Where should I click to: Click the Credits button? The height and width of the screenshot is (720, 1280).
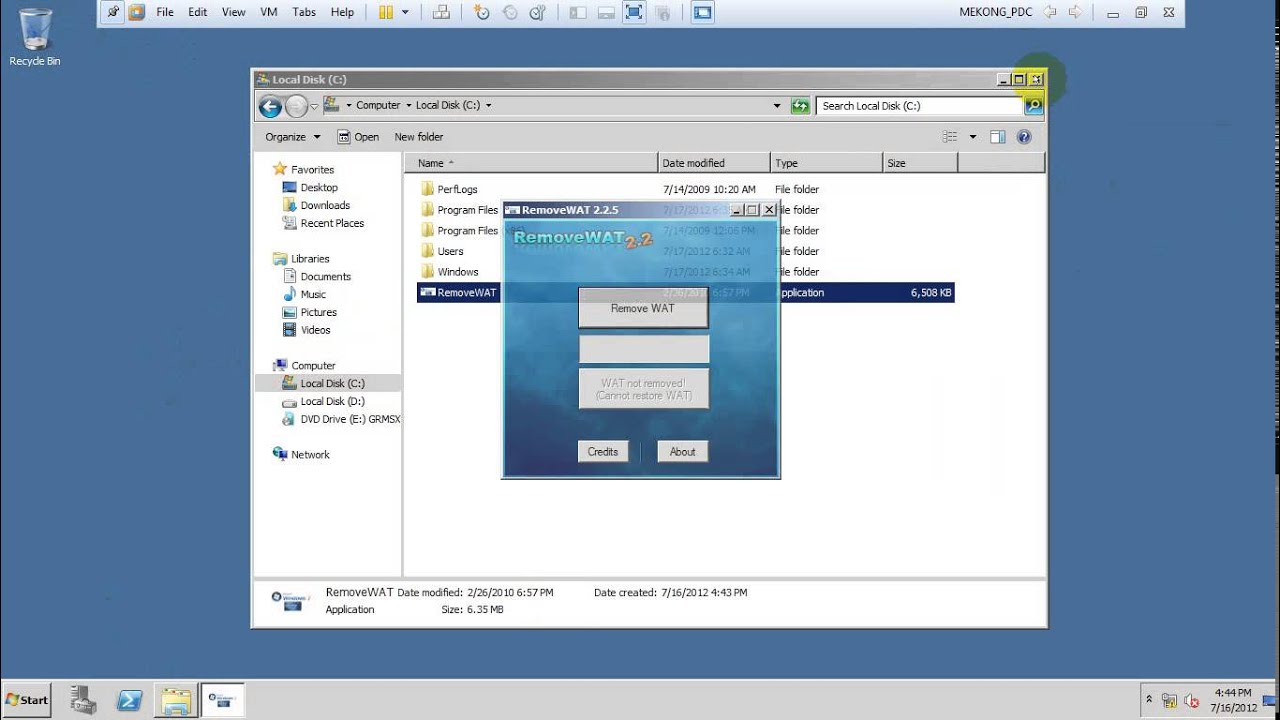(602, 452)
